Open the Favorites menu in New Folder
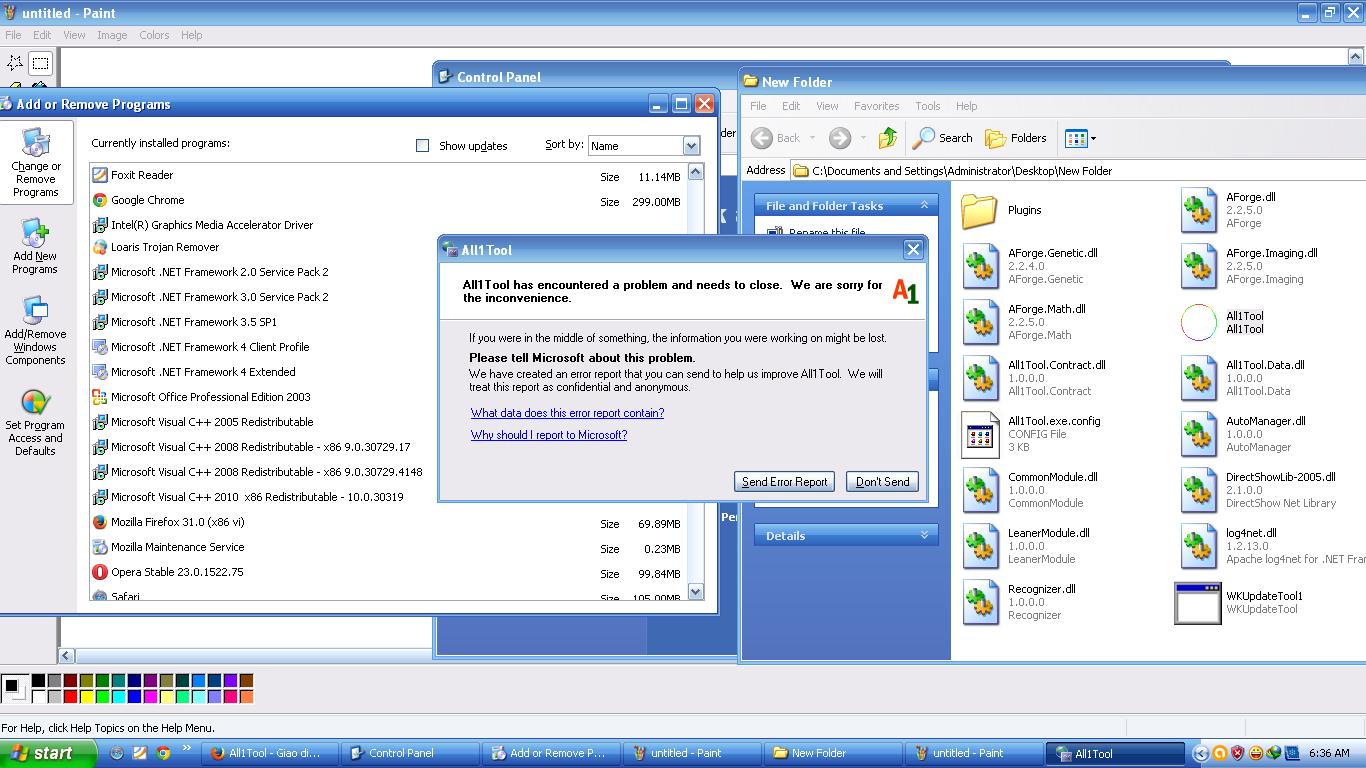Screen dimensions: 1366x768 tap(876, 106)
